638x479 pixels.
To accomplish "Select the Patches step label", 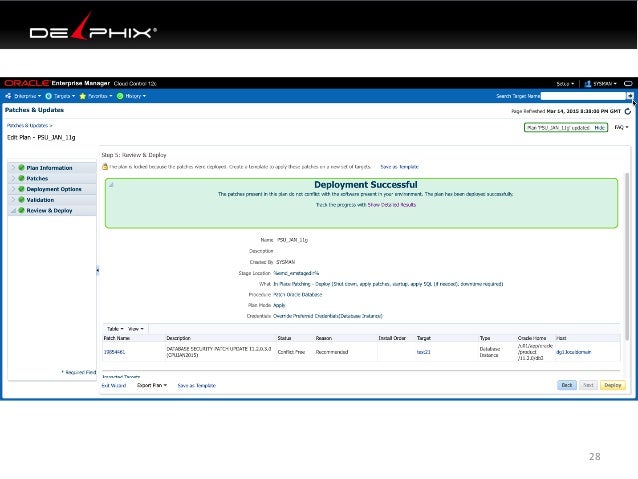I will (x=37, y=178).
